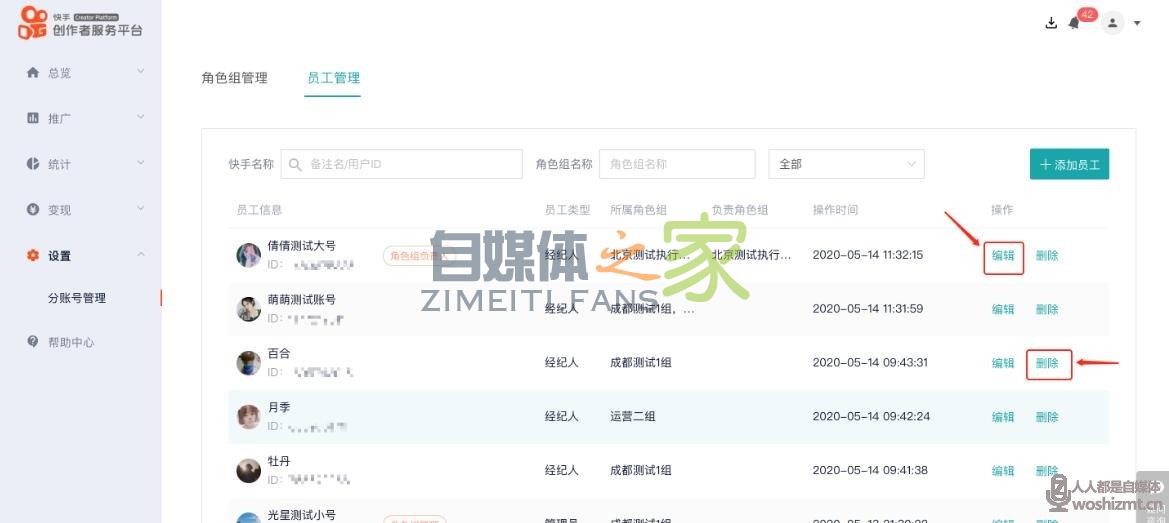Click 编辑 for 倩倩测试大号
Viewport: 1169px width, 523px height.
(x=1003, y=256)
